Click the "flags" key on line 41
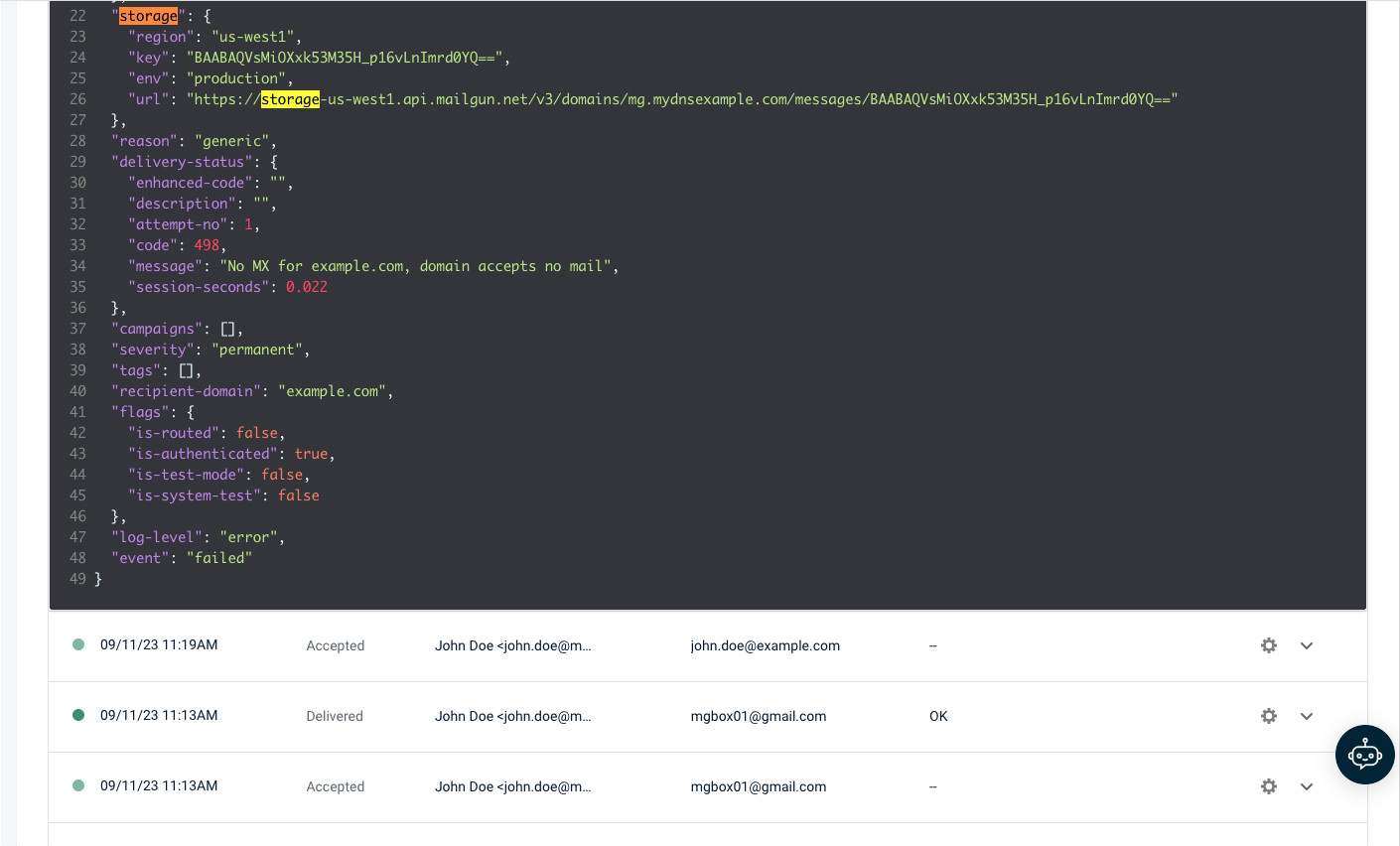The image size is (1400, 846). point(140,412)
